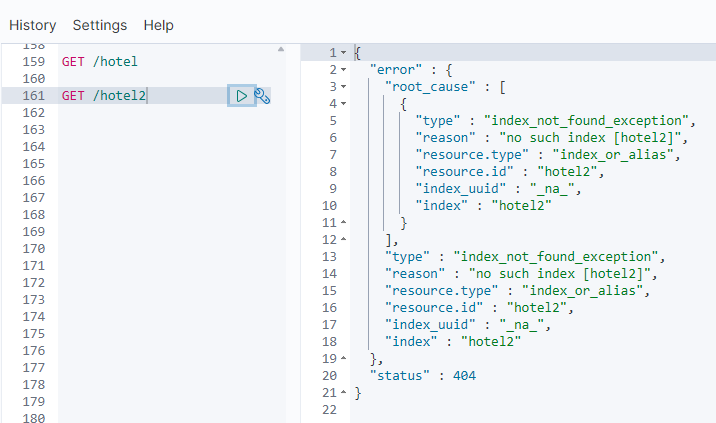Open the Help menu
716x423 pixels.
click(158, 25)
